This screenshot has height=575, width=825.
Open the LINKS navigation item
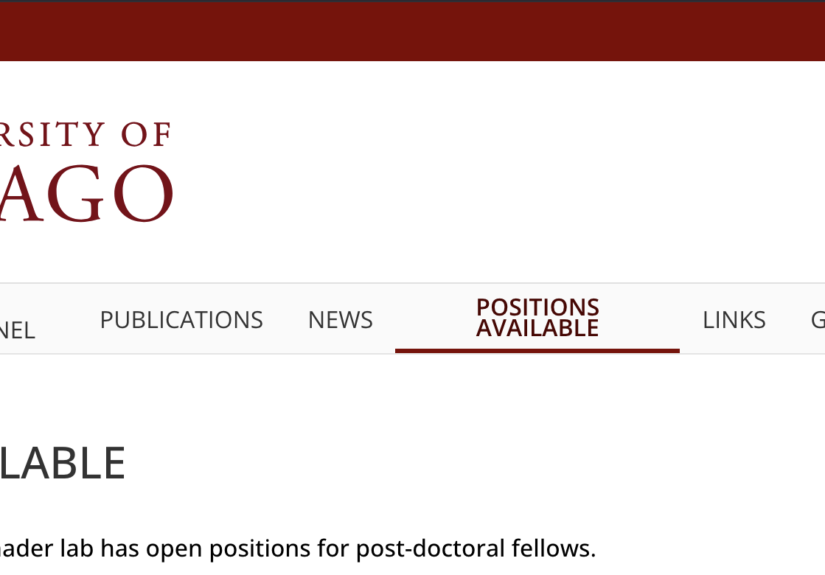pyautogui.click(x=734, y=320)
